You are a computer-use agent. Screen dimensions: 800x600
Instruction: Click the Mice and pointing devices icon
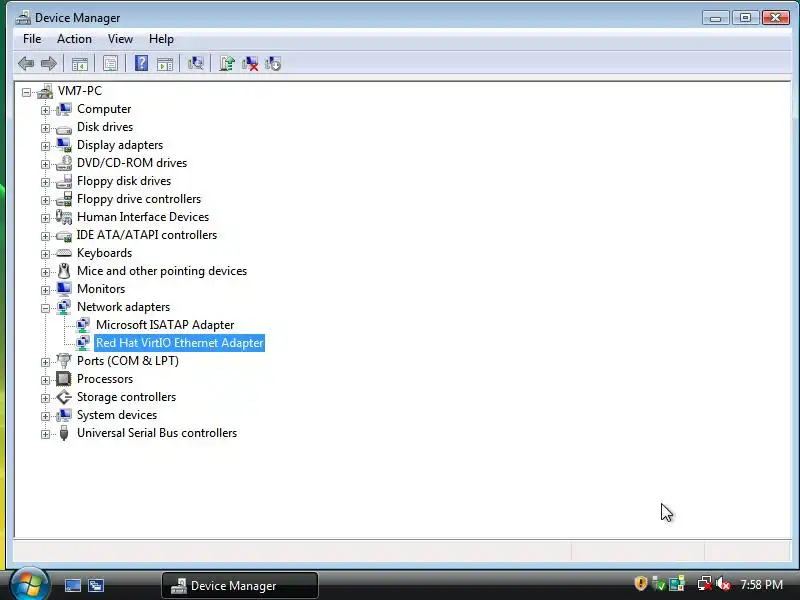(64, 271)
